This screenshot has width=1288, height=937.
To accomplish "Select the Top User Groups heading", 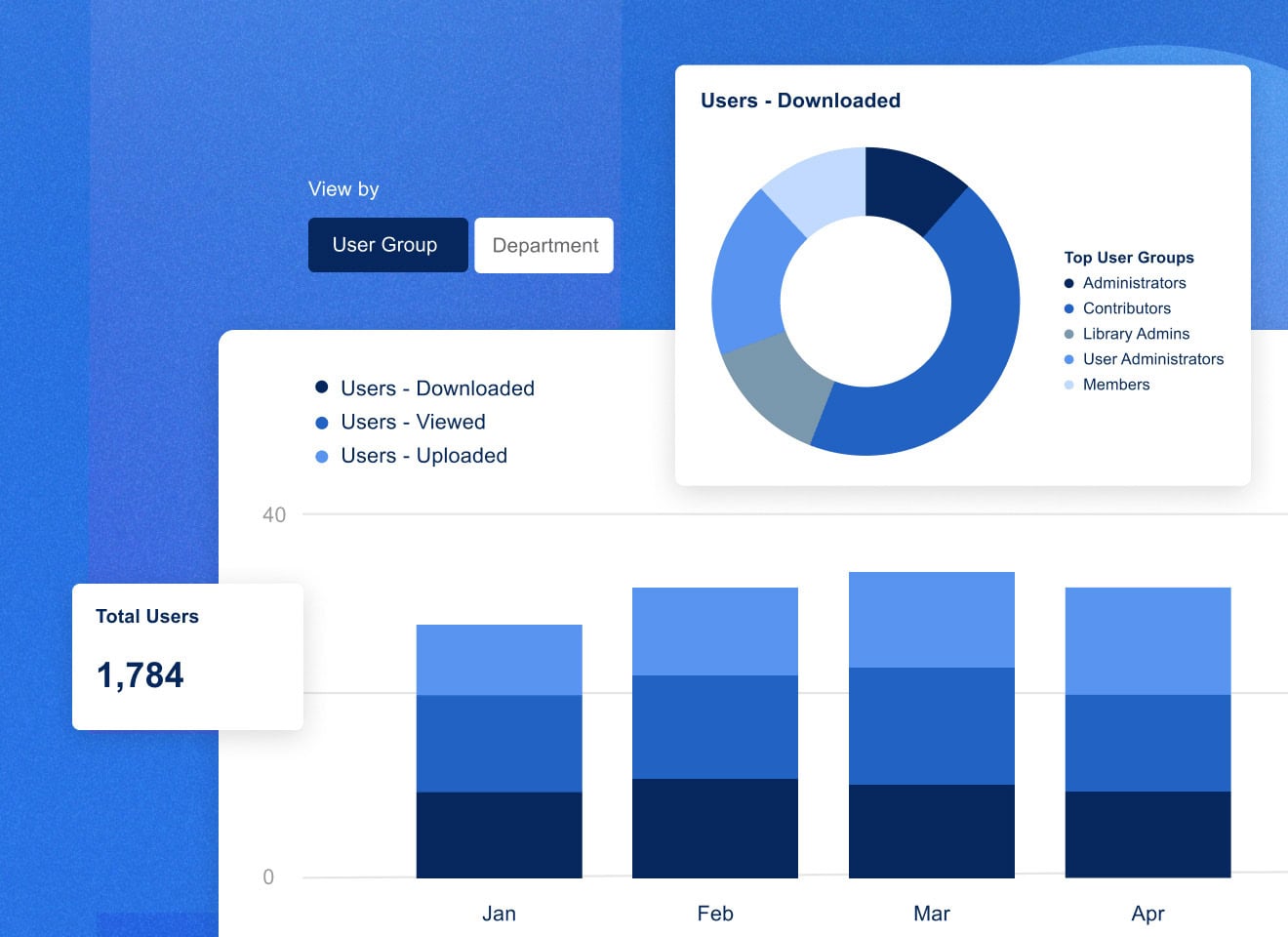I will click(x=1128, y=257).
